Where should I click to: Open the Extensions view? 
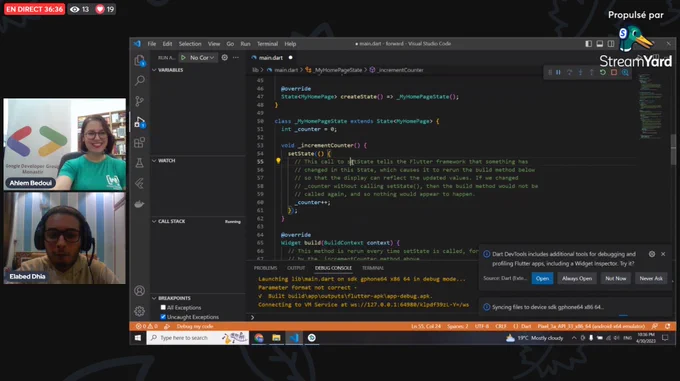click(x=139, y=143)
